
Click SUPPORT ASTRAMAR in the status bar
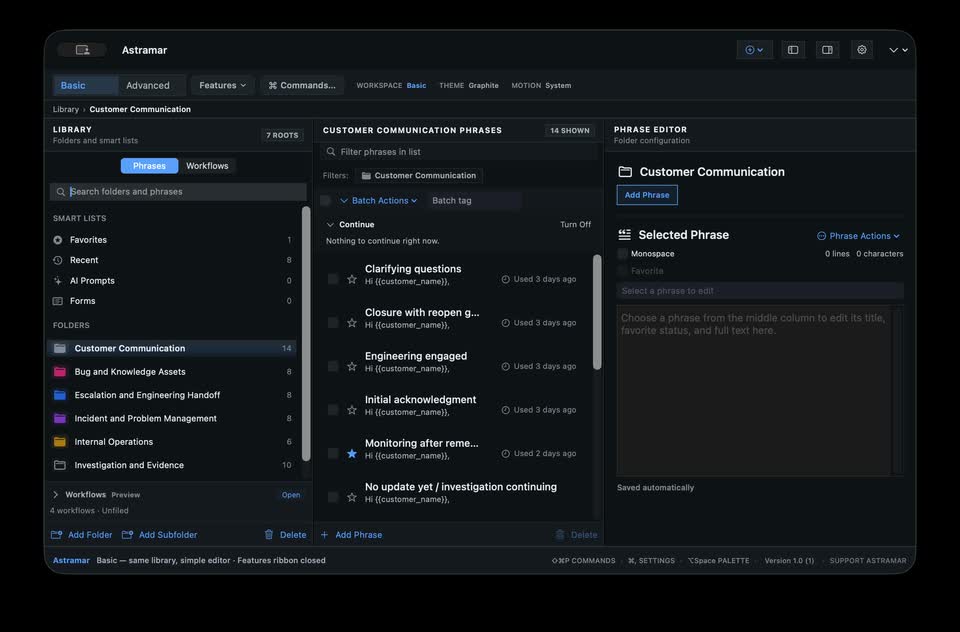pyautogui.click(x=868, y=560)
